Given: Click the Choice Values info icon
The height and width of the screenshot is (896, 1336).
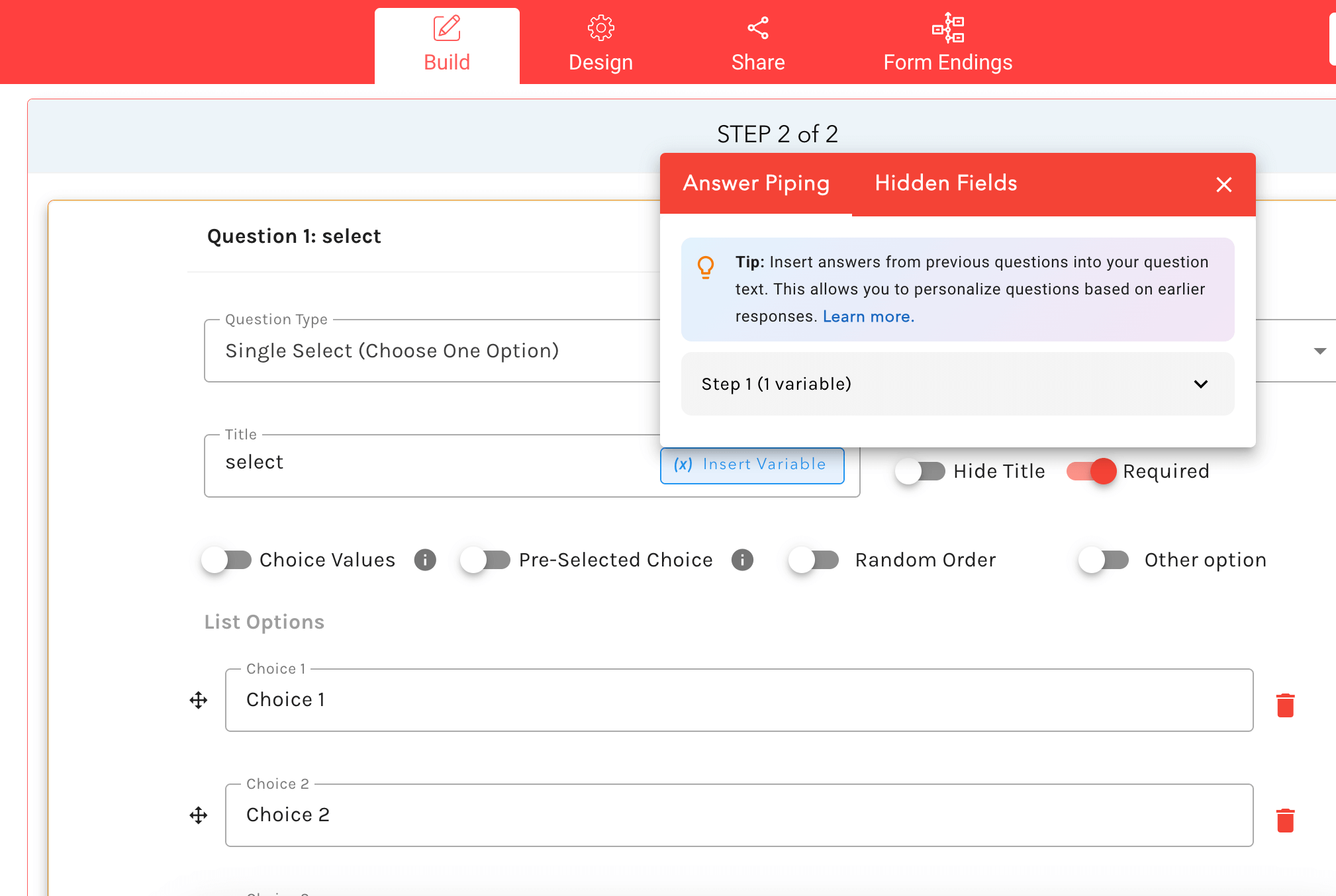Looking at the screenshot, I should tap(425, 560).
